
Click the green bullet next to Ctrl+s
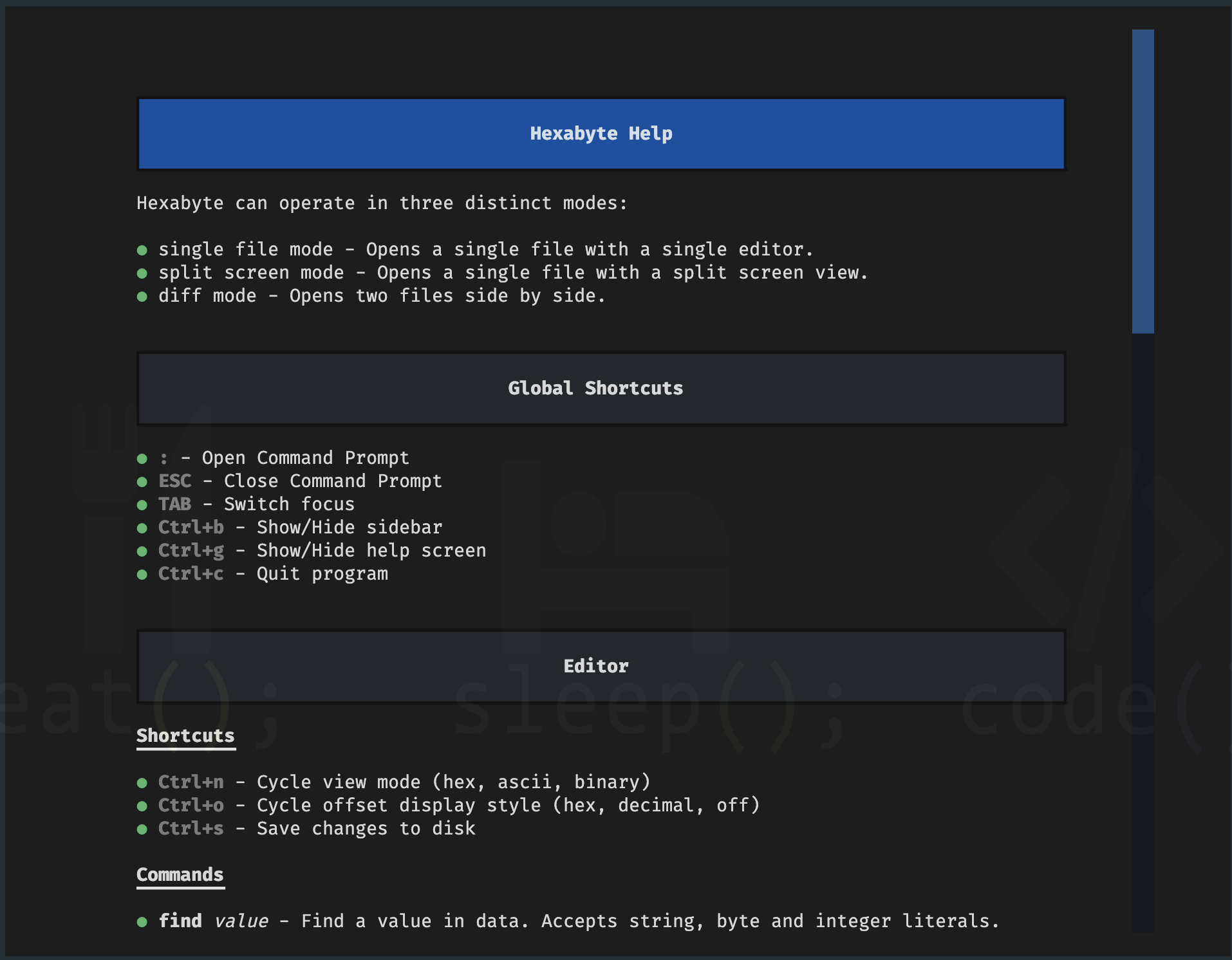(x=142, y=829)
